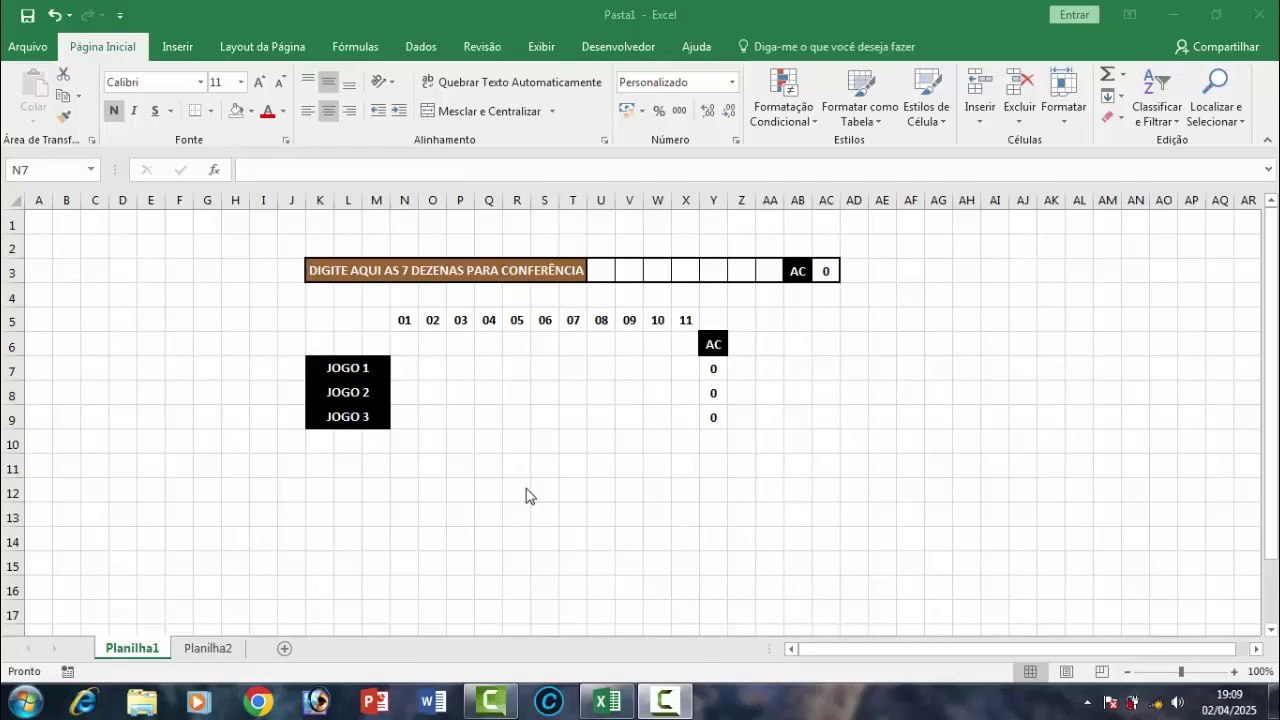Viewport: 1280px width, 720px height.
Task: Open the Planilha2 sheet tab
Action: pos(208,649)
